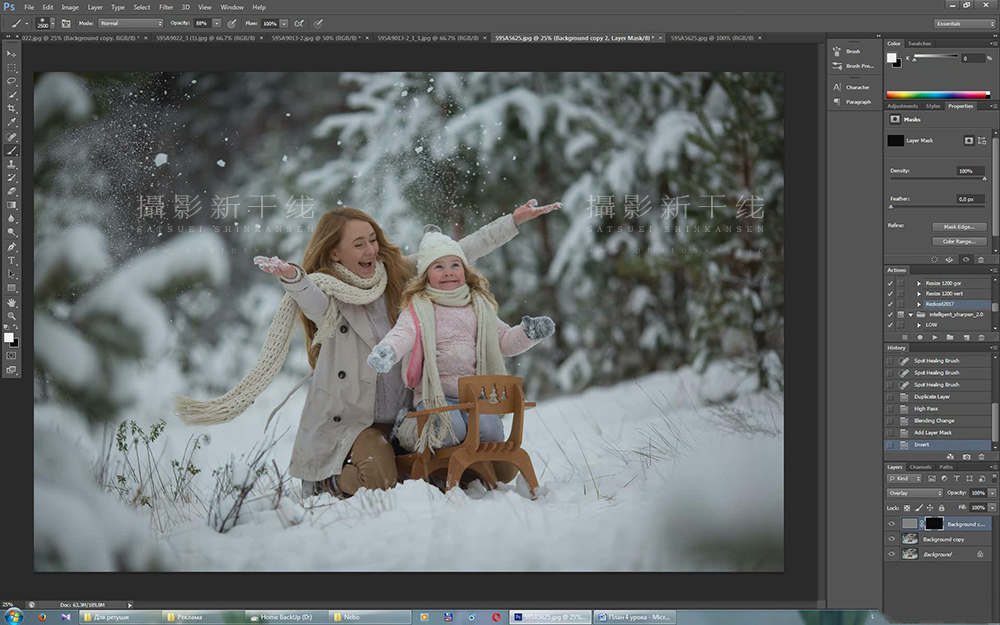Set history brush source at Invert state
The height and width of the screenshot is (625, 1000).
890,445
